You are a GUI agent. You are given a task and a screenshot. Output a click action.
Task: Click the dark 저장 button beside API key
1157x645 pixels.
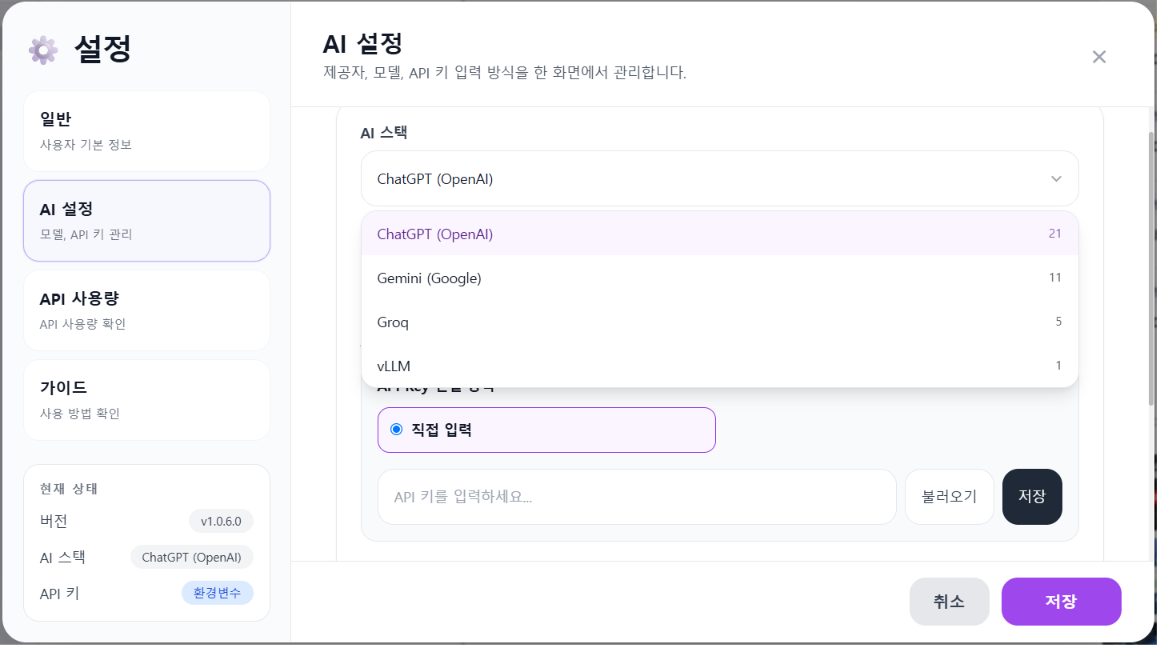[1032, 497]
